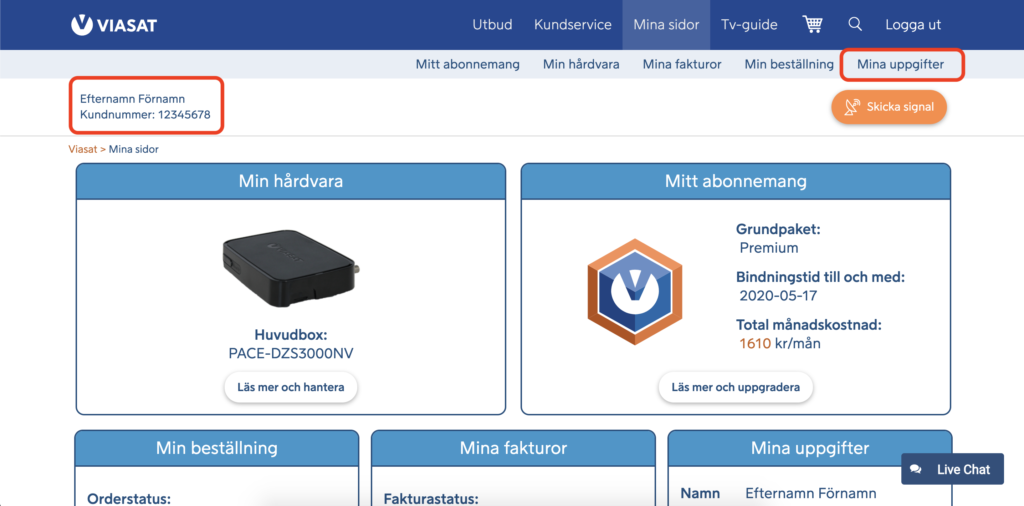Viewport: 1024px width, 506px height.
Task: Click the Total månadskostnad: label
Action: point(808,324)
